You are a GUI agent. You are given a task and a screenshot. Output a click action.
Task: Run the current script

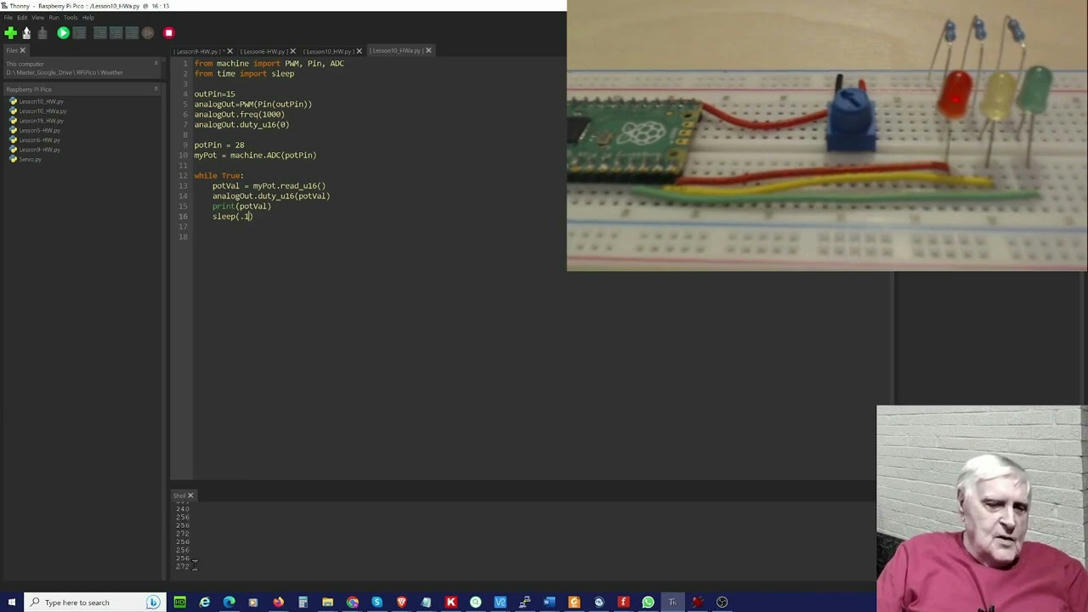point(62,33)
